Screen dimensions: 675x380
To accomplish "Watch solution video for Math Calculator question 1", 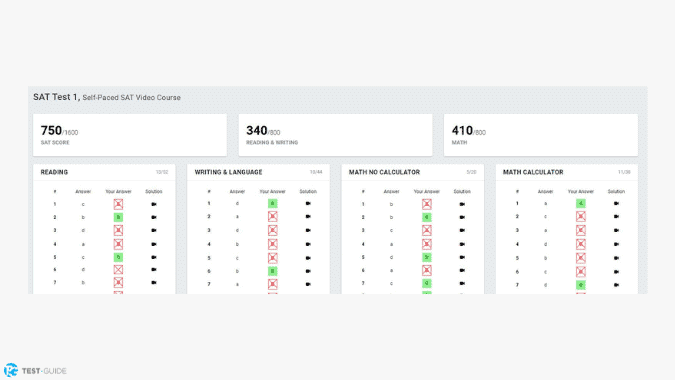I will pyautogui.click(x=616, y=204).
